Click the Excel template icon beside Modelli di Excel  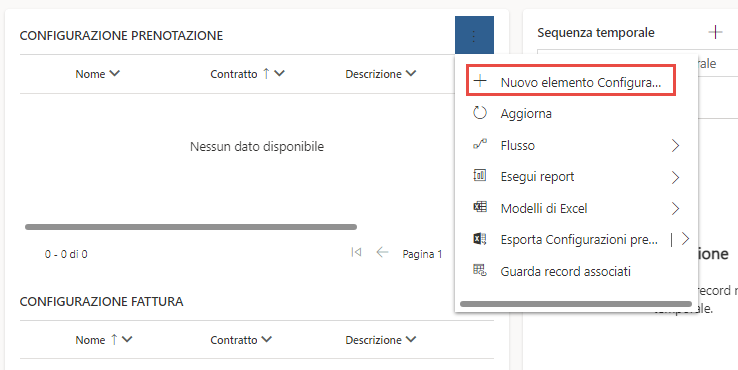click(x=480, y=208)
